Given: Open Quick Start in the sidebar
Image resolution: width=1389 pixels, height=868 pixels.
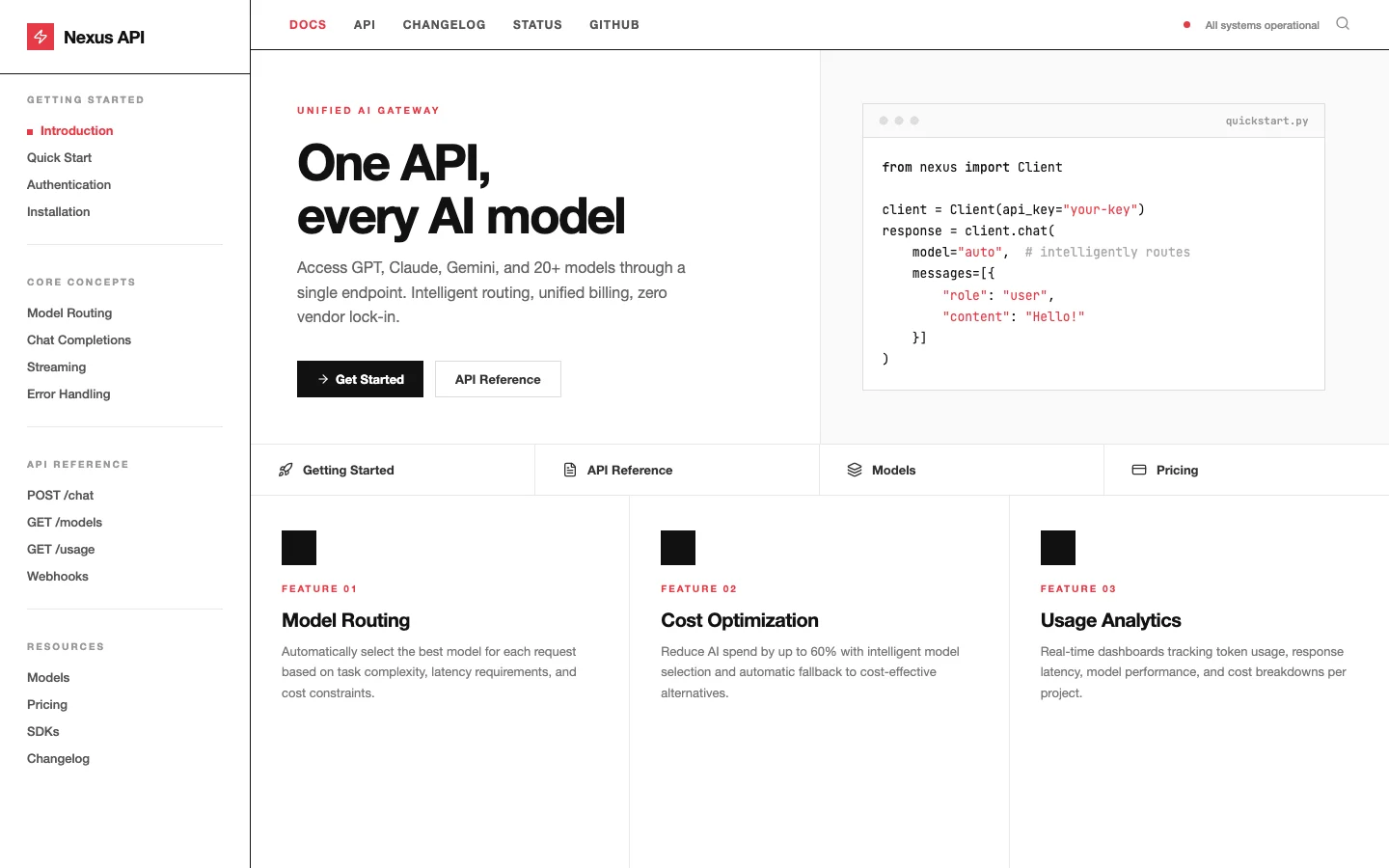Looking at the screenshot, I should tap(59, 157).
